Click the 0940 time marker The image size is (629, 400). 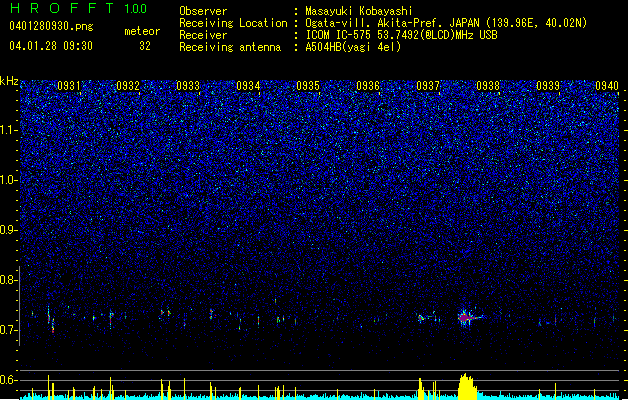pos(607,85)
